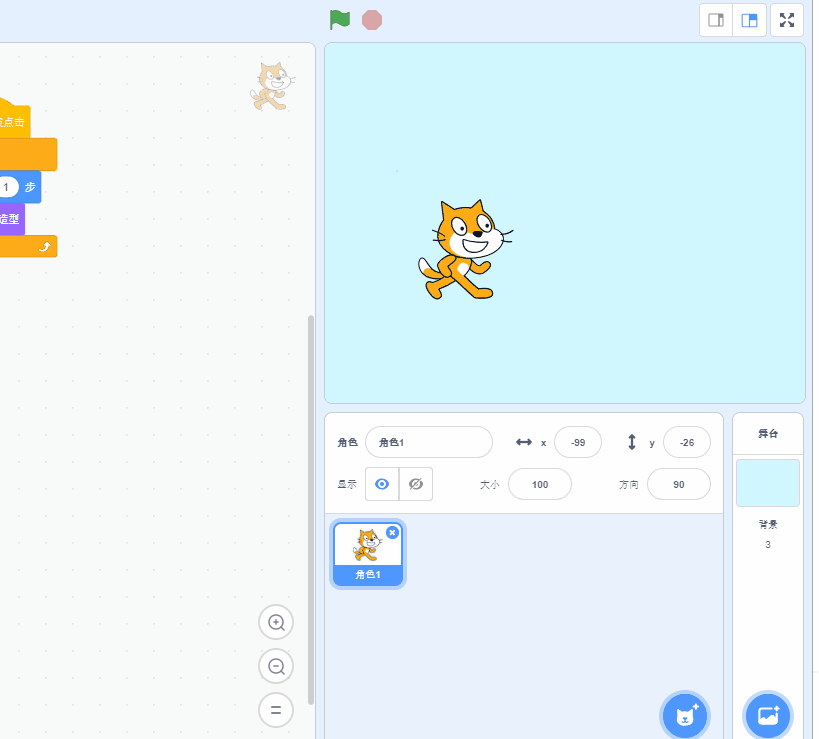Image resolution: width=819 pixels, height=739 pixels.
Task: Click the loop arrow on repeat block
Action: [x=45, y=247]
